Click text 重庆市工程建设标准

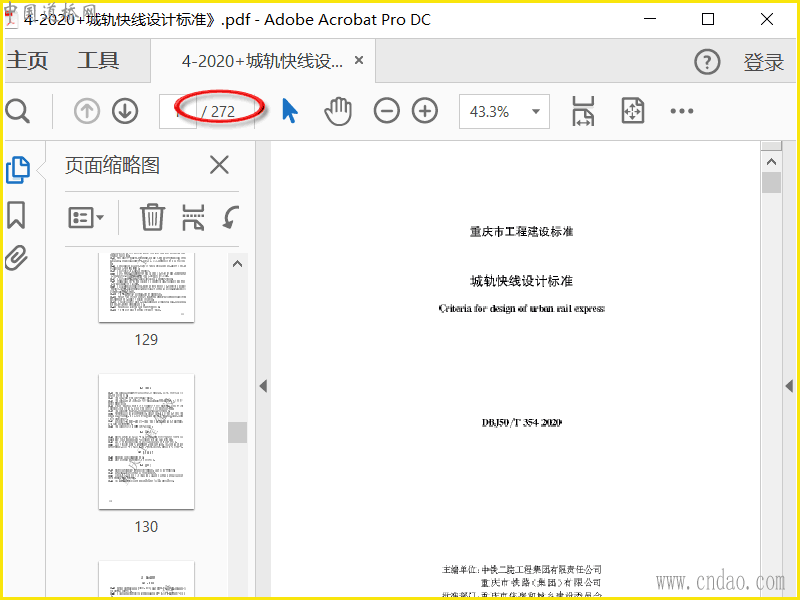[521, 232]
